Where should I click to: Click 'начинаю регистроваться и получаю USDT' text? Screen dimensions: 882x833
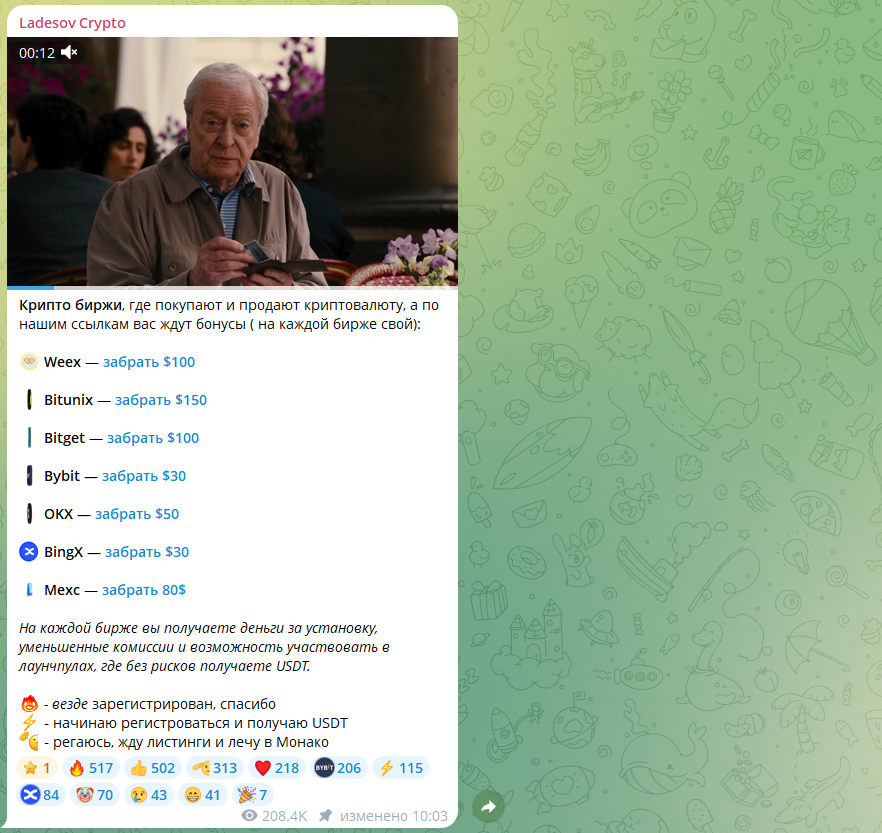tap(200, 723)
